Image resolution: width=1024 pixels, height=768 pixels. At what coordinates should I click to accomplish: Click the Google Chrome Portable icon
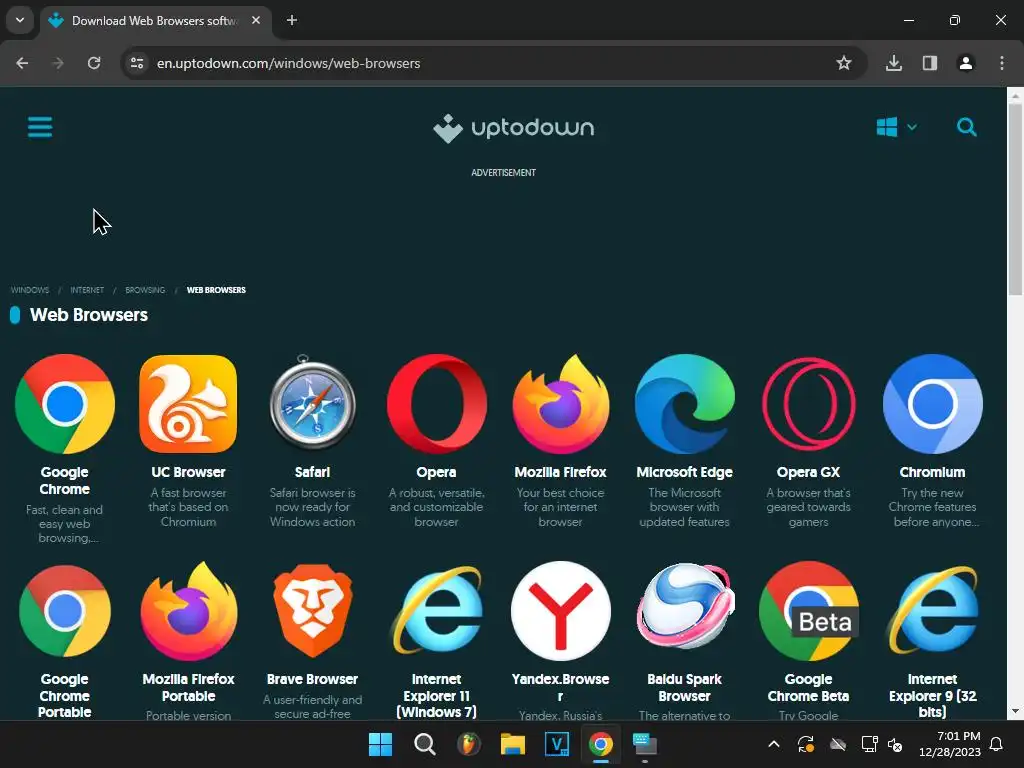coord(65,611)
